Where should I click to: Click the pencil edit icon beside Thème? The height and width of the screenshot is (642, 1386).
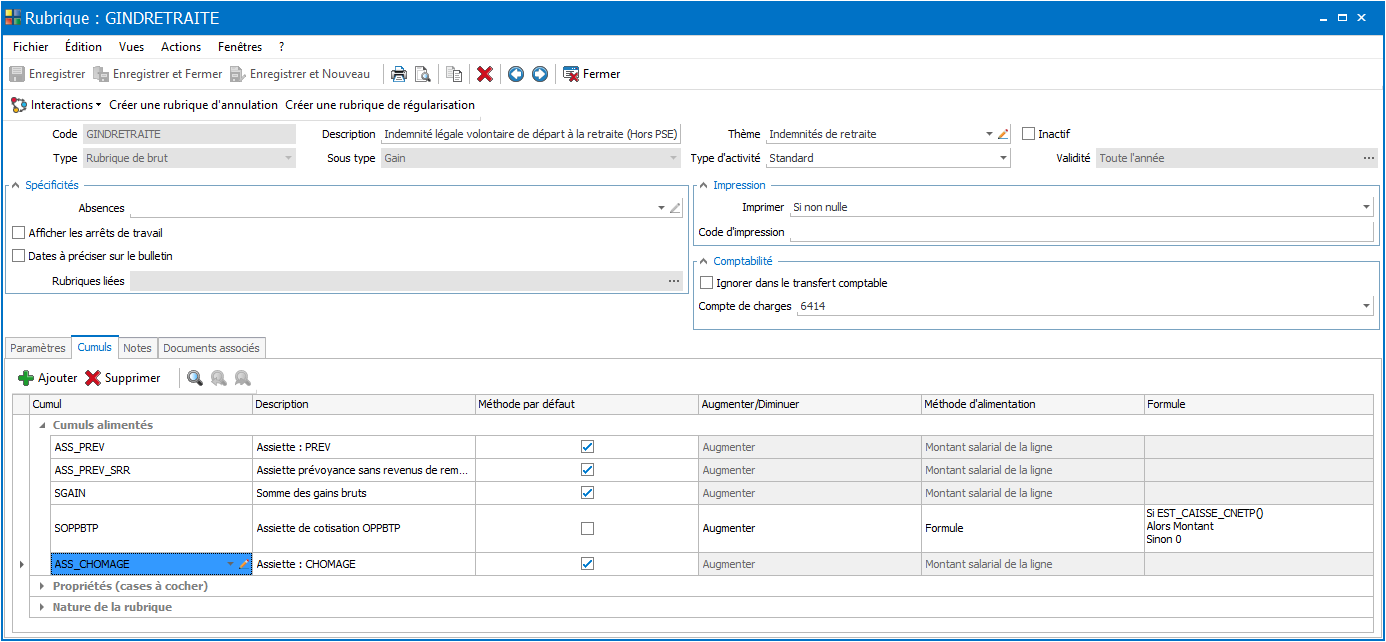click(x=1003, y=134)
